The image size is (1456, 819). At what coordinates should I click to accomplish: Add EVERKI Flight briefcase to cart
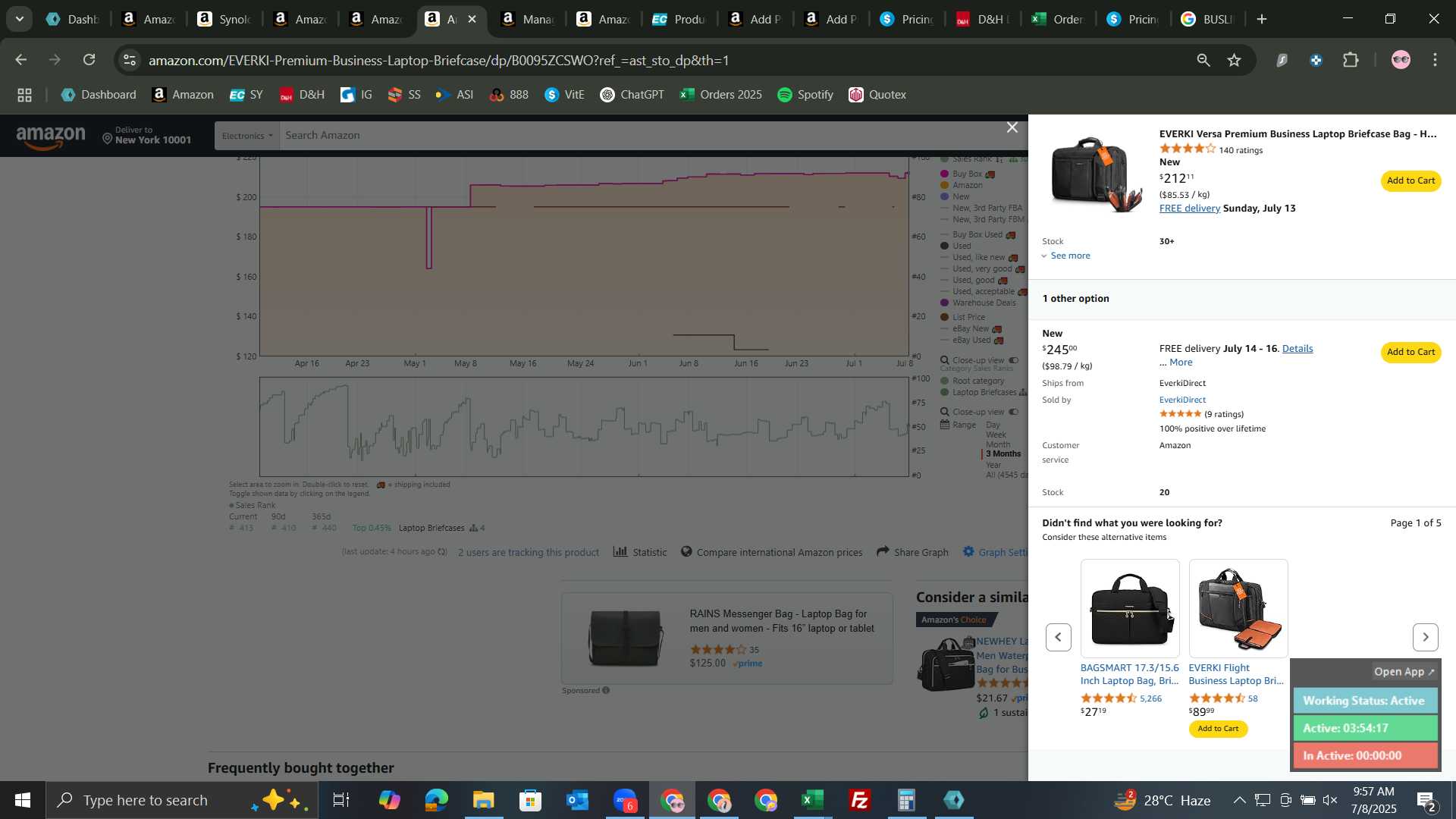[1218, 729]
